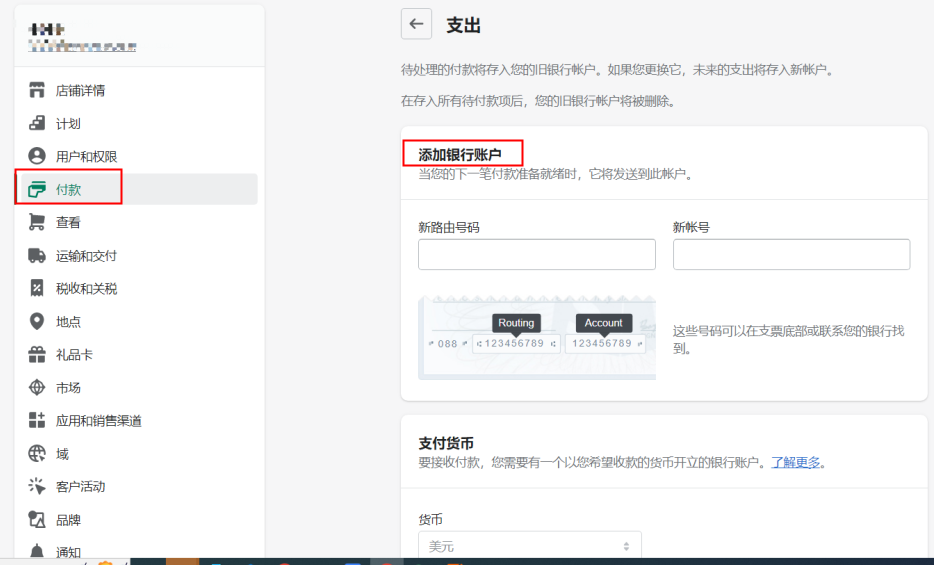Click the 地点 location pin icon
This screenshot has width=939, height=565.
pyautogui.click(x=37, y=321)
